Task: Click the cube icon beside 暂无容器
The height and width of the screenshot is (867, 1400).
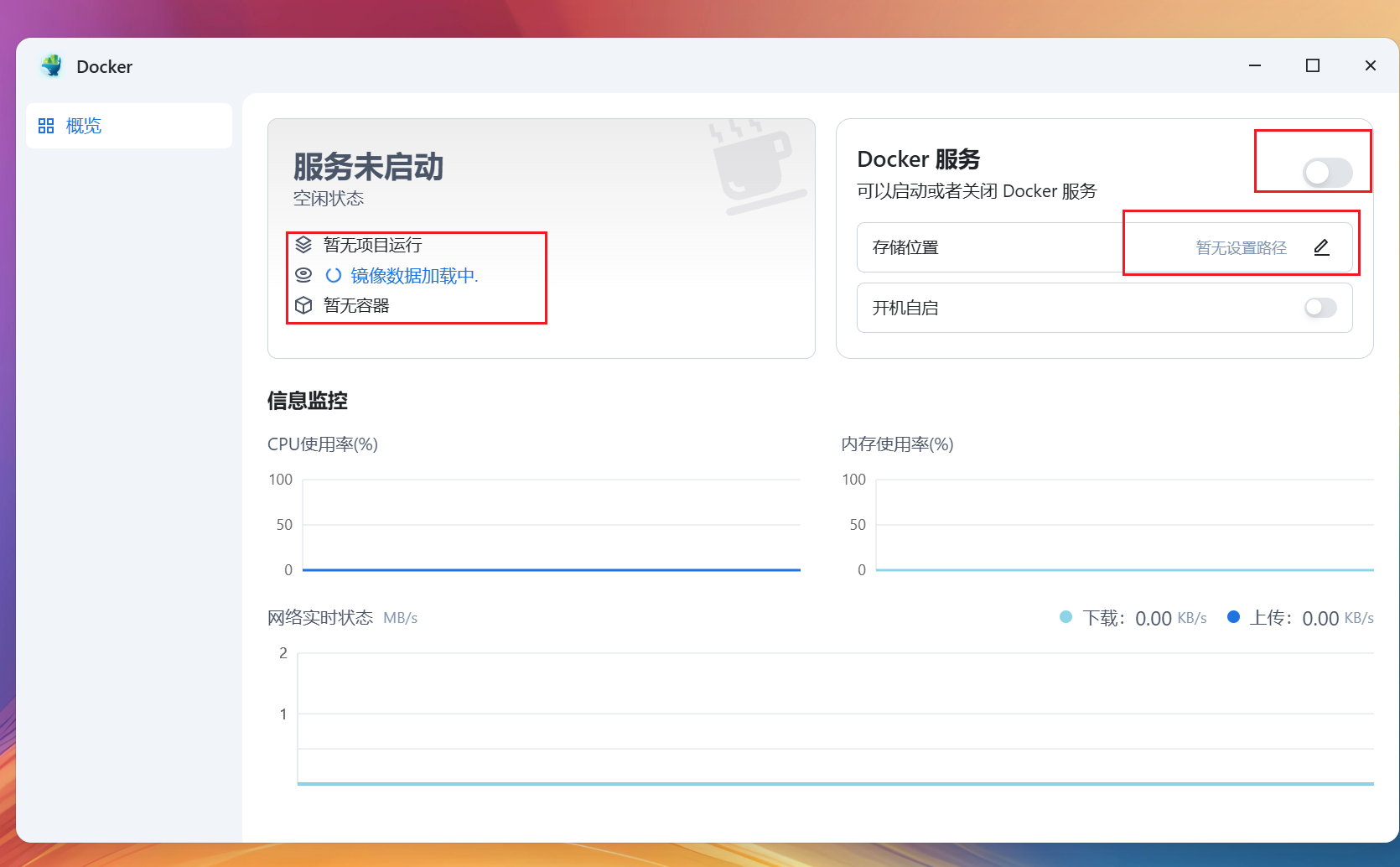Action: click(x=303, y=305)
